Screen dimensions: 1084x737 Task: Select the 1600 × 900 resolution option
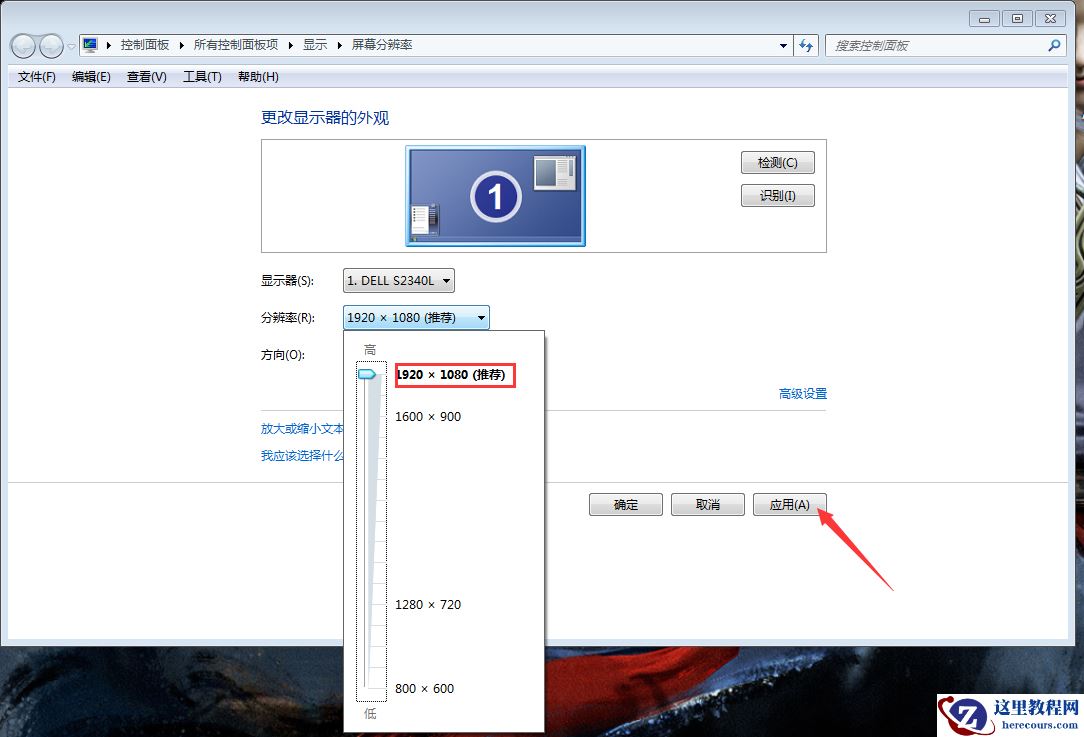(x=428, y=416)
